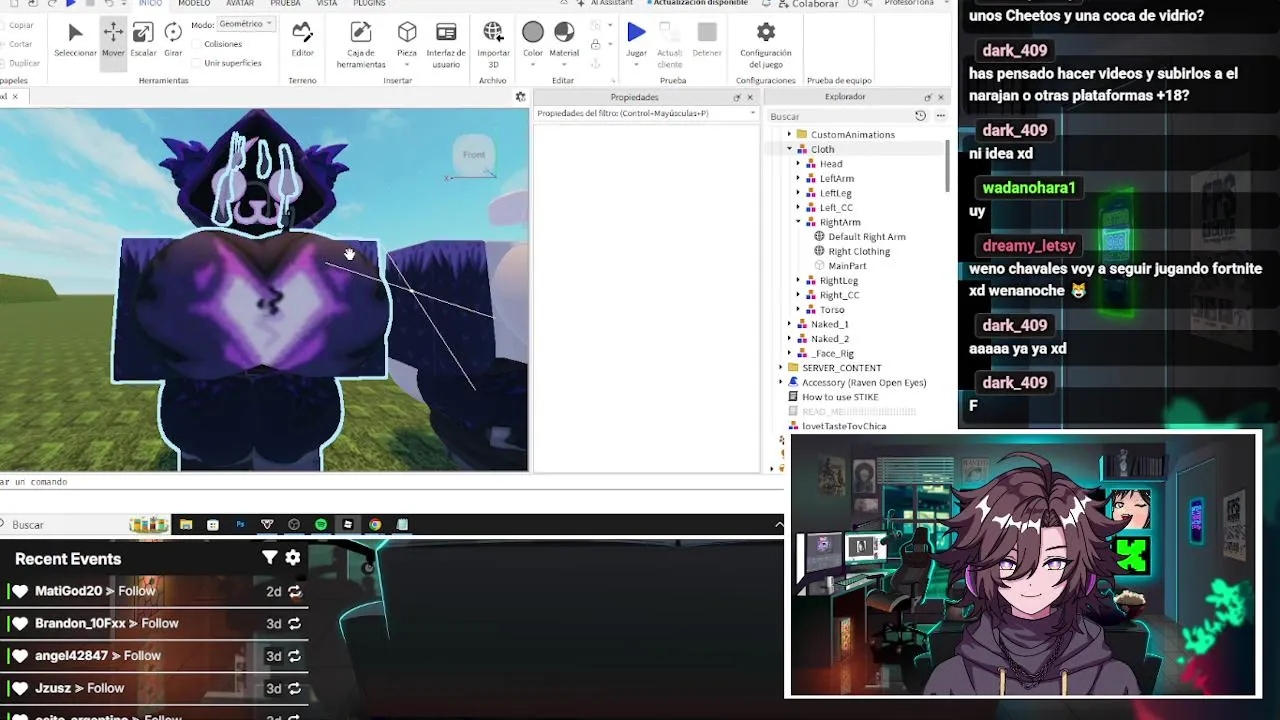Select the Seleccionar arrow tool
The image size is (1280, 720).
click(x=75, y=40)
